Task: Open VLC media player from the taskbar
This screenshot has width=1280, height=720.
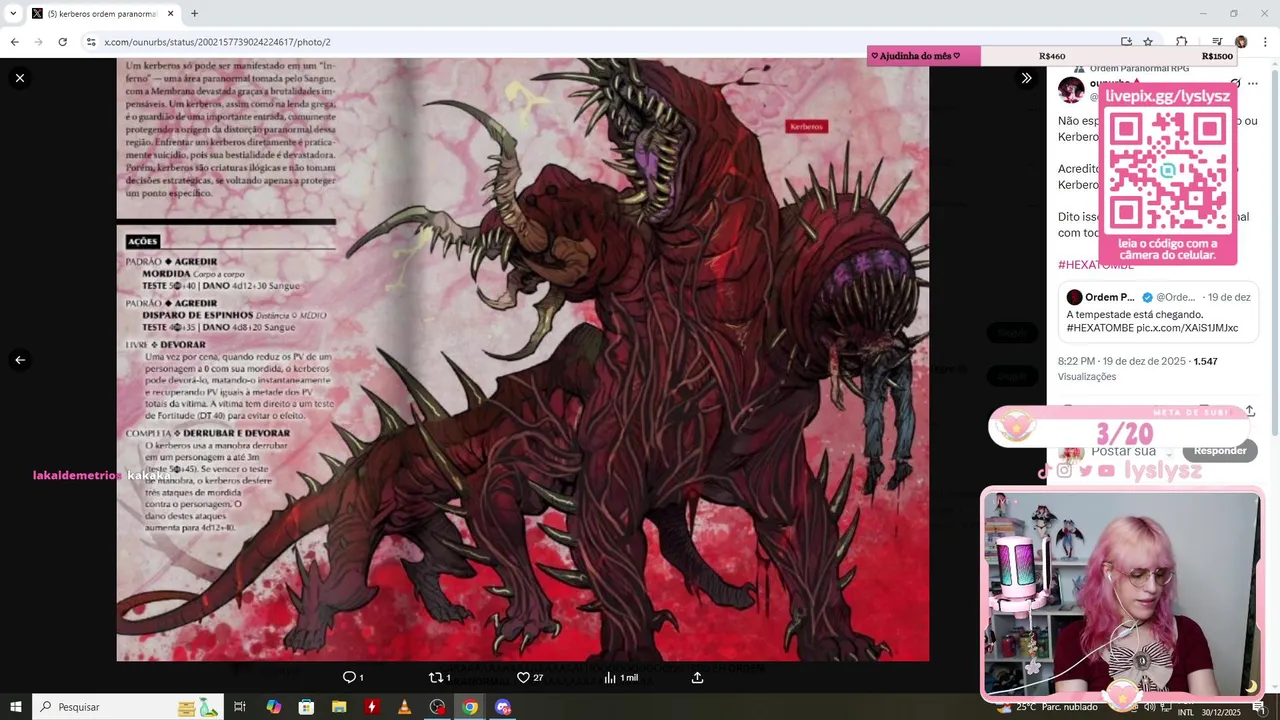Action: tap(404, 707)
